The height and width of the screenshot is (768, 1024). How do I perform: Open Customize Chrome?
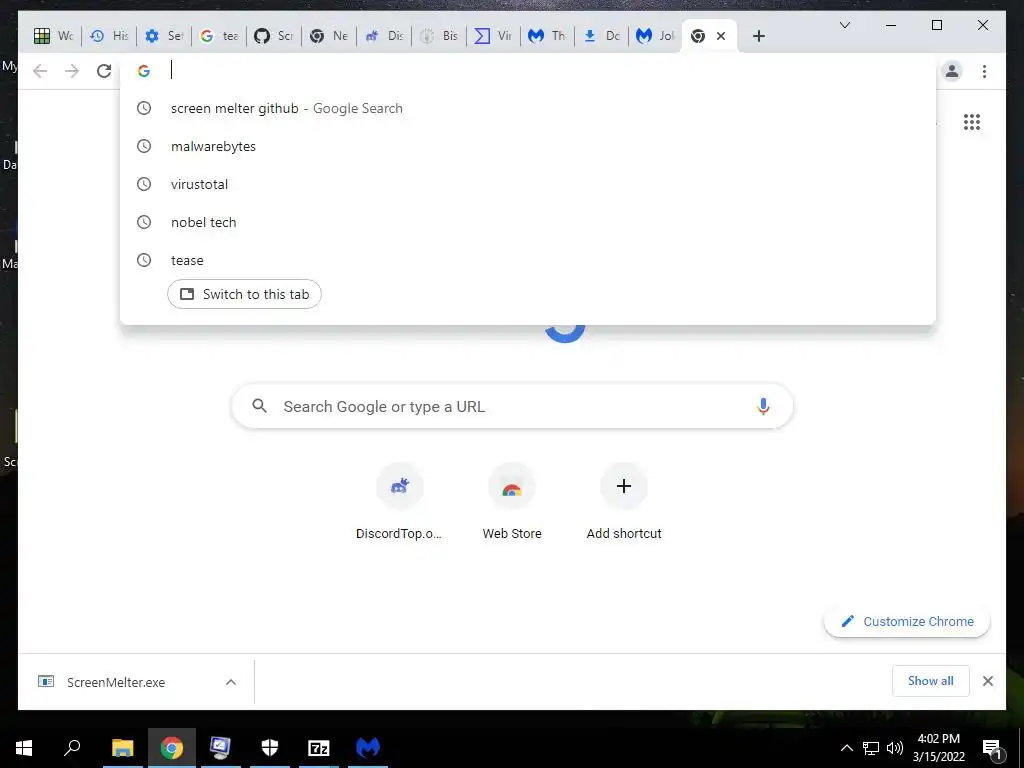[x=907, y=621]
